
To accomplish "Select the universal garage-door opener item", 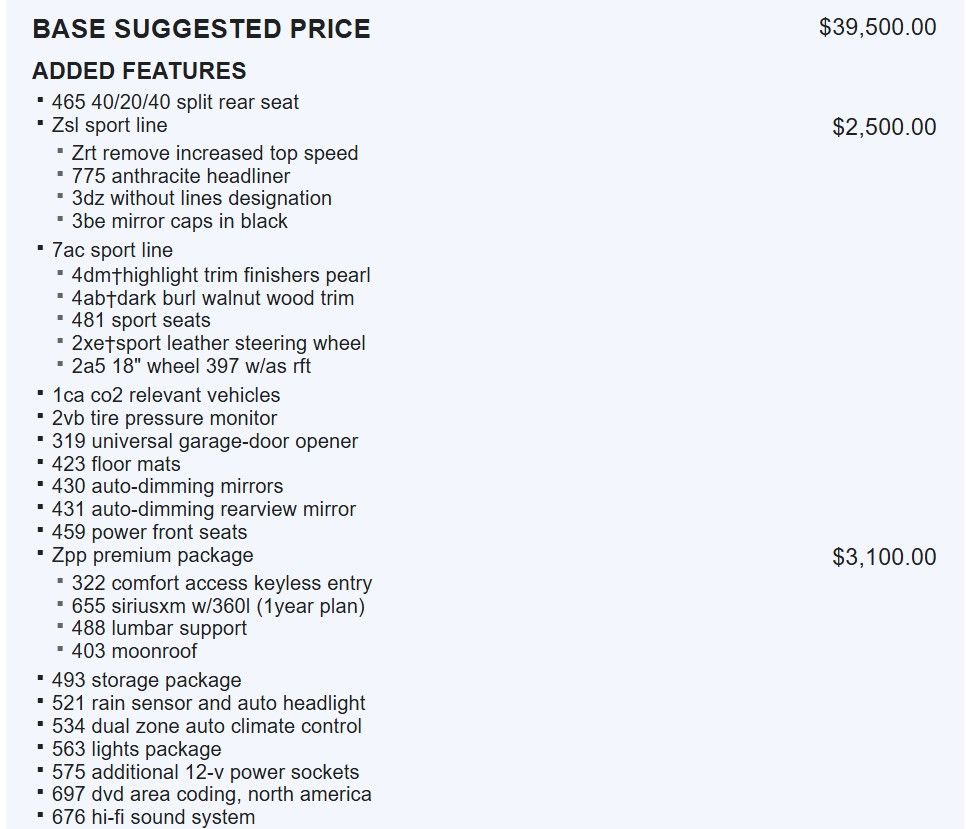I will [x=204, y=441].
